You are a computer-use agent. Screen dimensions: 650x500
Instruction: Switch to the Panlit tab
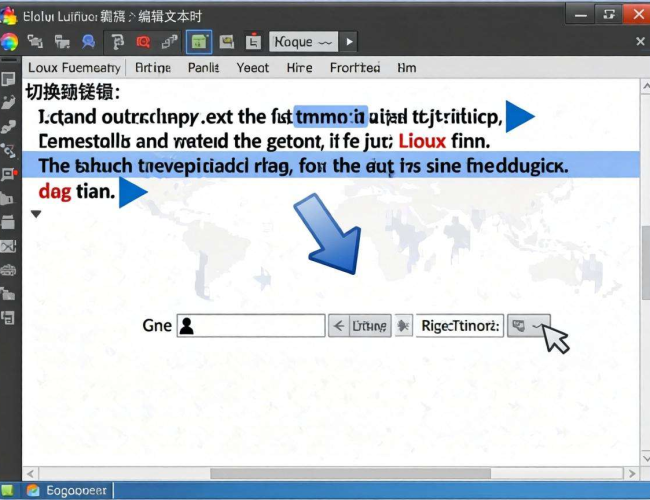pyautogui.click(x=203, y=68)
